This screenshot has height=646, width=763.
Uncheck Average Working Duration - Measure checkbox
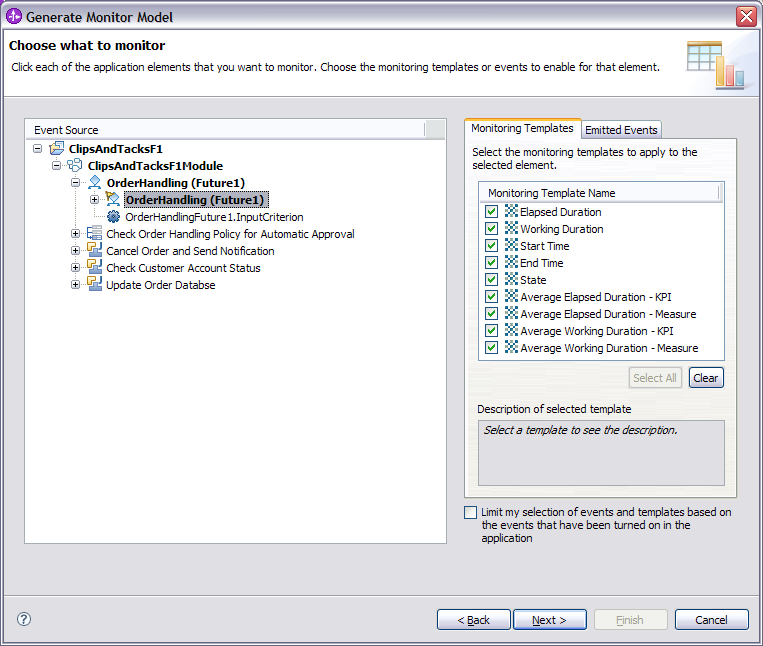coord(491,348)
